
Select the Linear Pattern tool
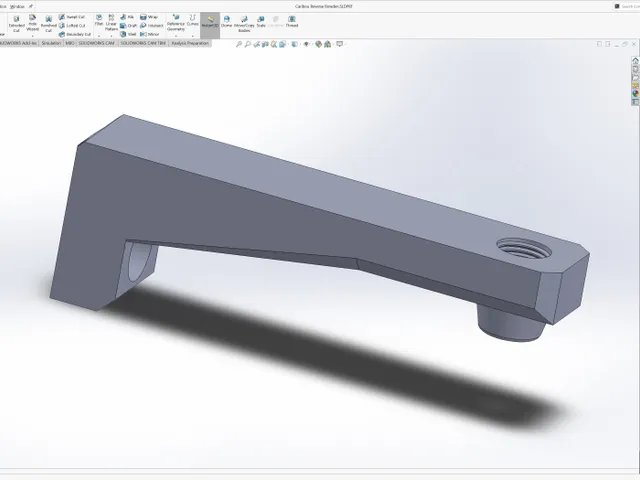[x=111, y=22]
